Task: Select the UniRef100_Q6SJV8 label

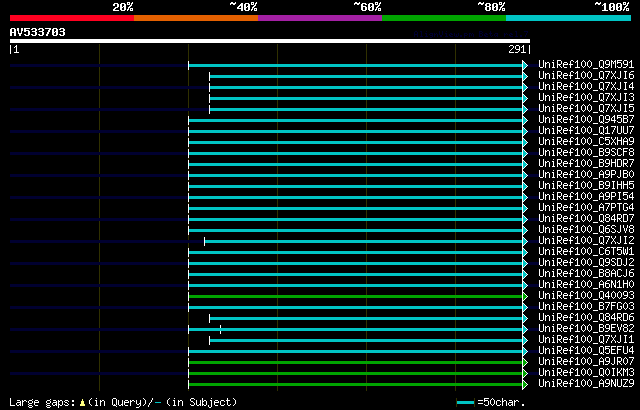Action: (586, 230)
